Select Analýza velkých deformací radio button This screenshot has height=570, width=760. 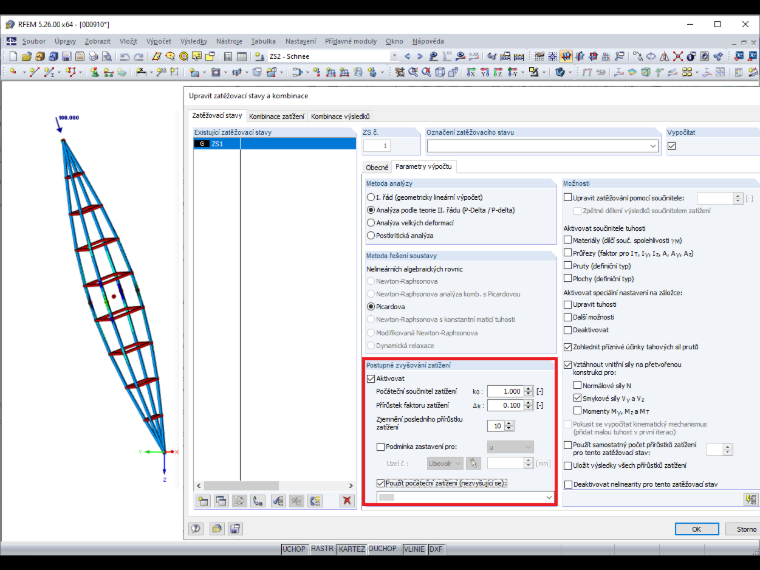click(371, 223)
